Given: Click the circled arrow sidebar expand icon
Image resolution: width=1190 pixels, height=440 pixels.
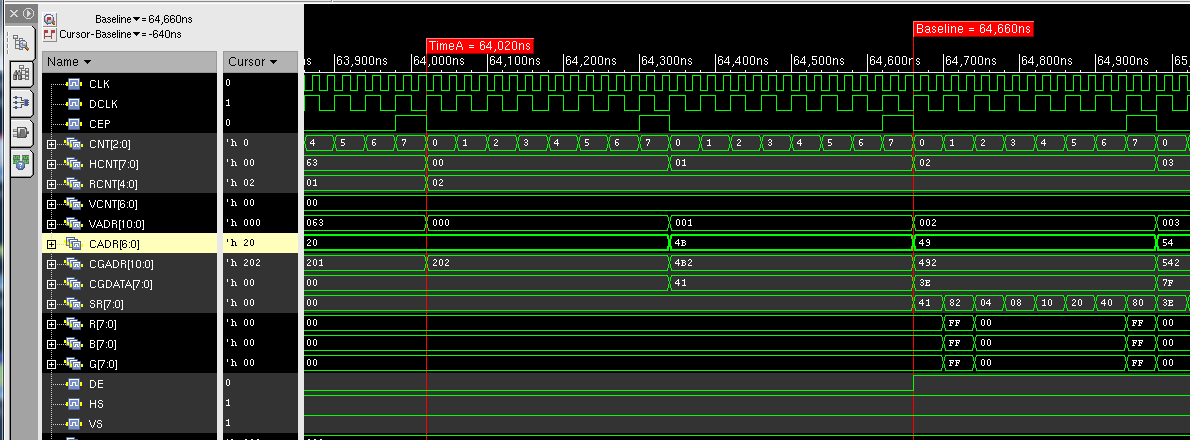Looking at the screenshot, I should click(27, 14).
